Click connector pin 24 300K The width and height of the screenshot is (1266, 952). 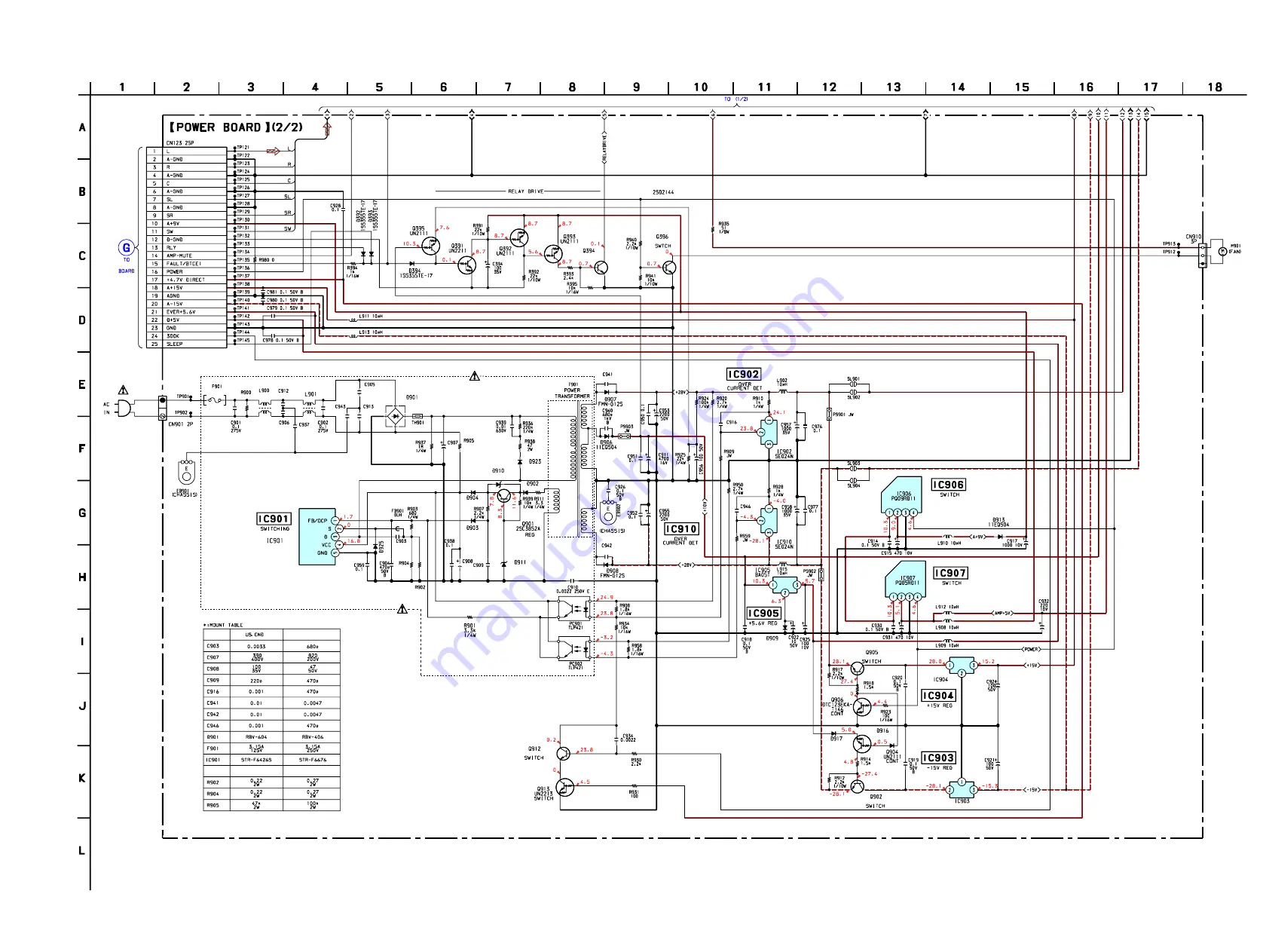pyautogui.click(x=186, y=336)
